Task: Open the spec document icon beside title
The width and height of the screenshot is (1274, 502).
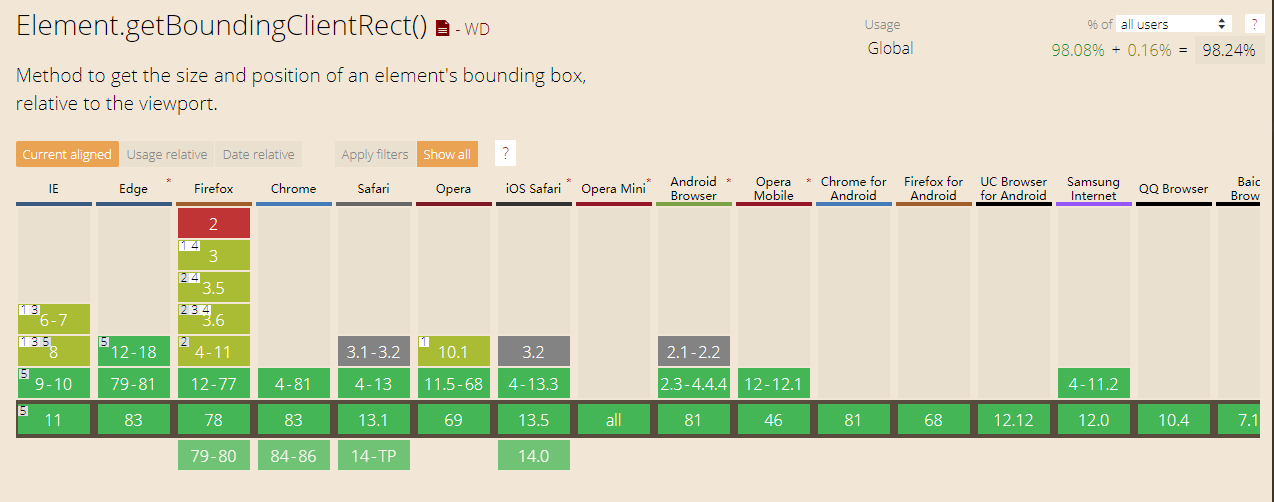Action: click(x=442, y=30)
